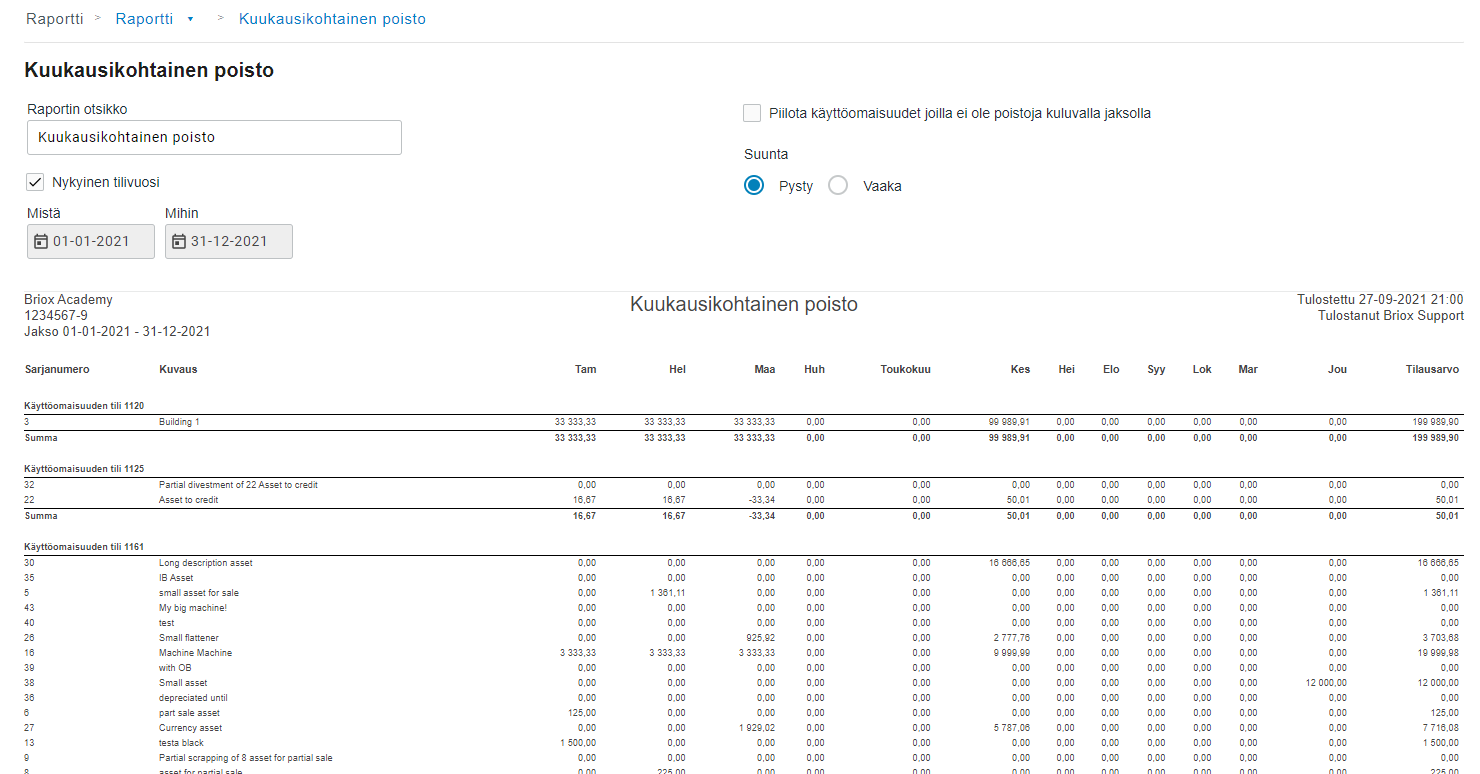Enable Piilota käyttöomaisuudet checkbox
Viewport: 1480px width, 774px height.
tap(752, 113)
